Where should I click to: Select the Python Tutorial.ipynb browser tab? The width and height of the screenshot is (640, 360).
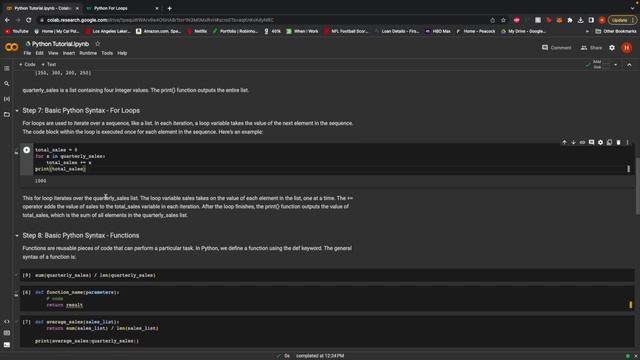(42, 8)
